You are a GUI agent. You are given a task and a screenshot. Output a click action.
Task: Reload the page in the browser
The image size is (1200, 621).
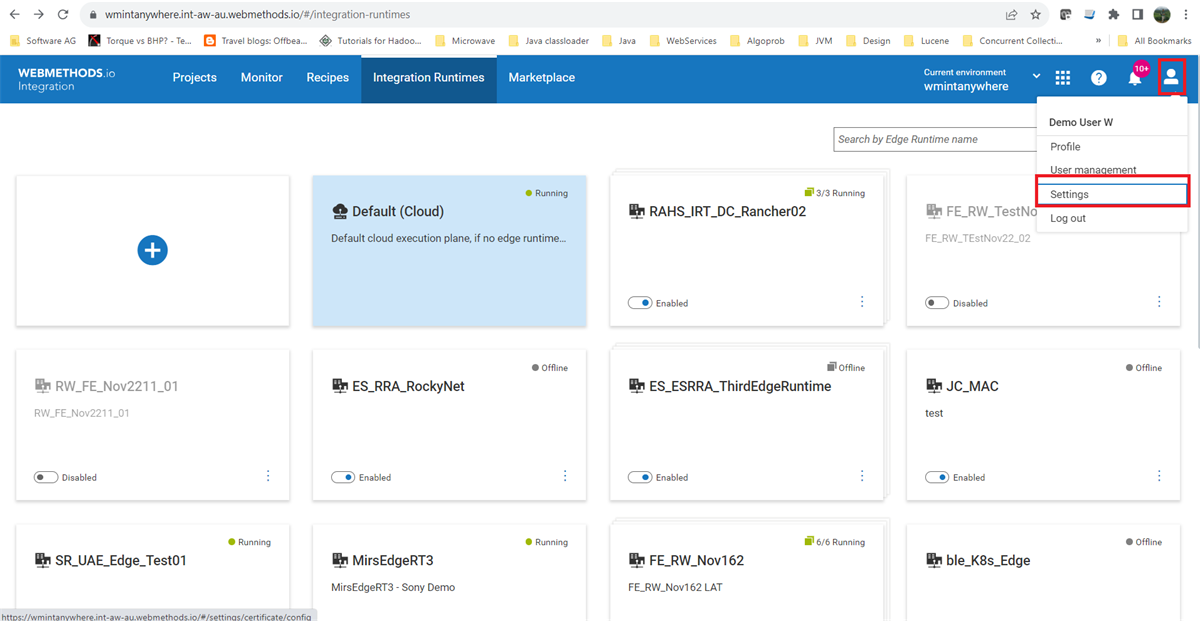point(63,15)
